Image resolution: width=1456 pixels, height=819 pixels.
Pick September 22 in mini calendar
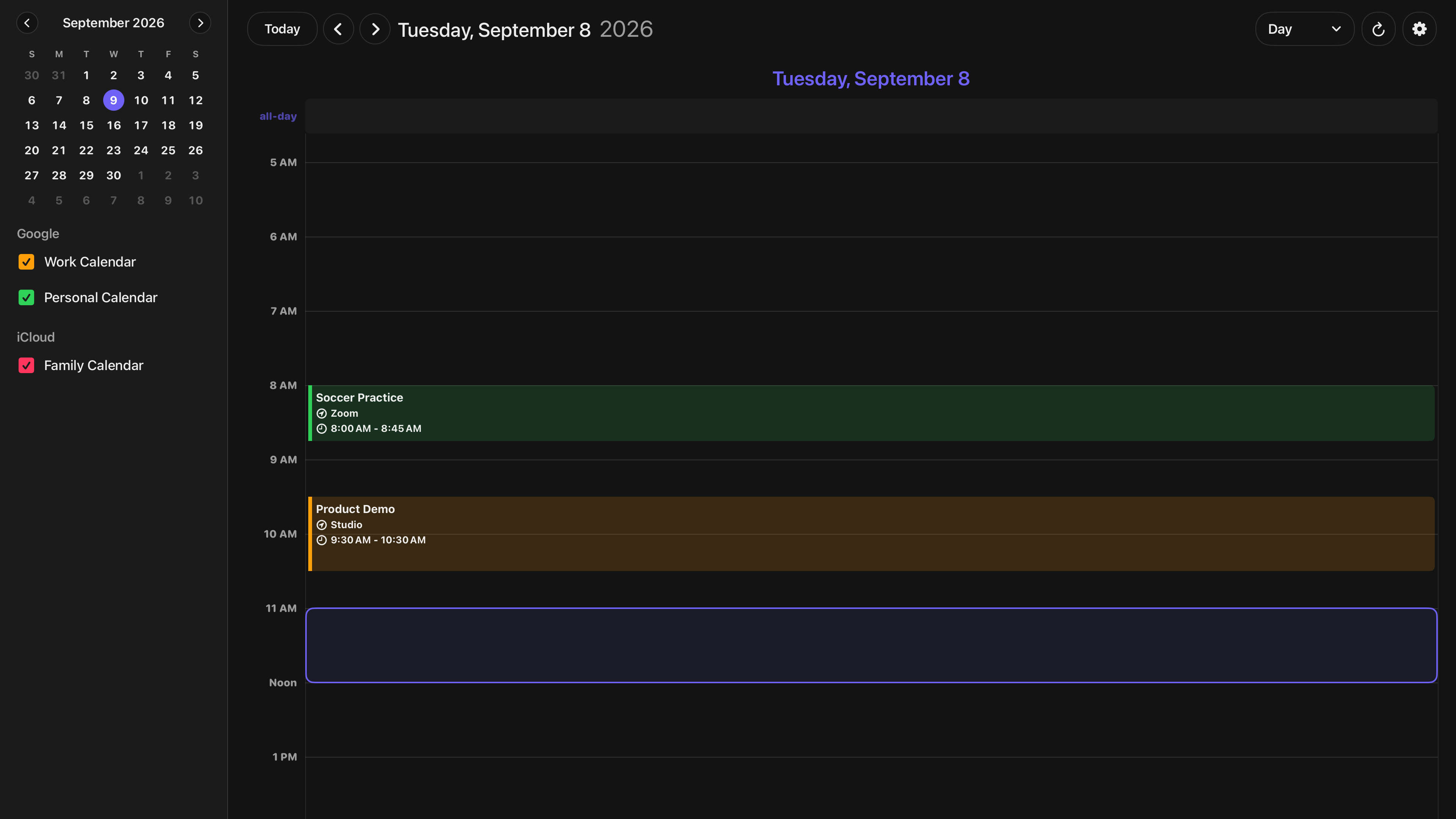point(86,151)
